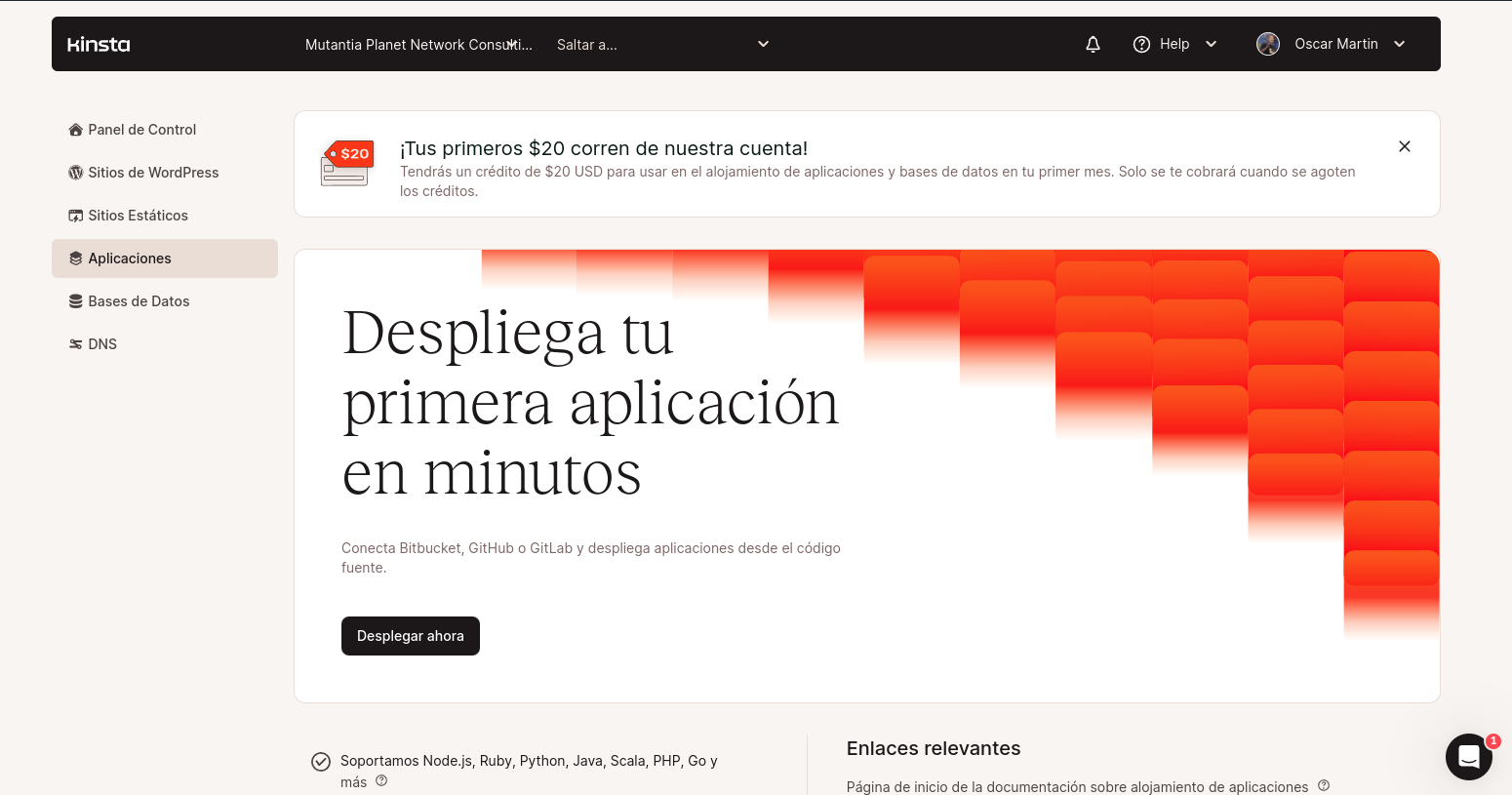The image size is (1512, 795).
Task: Open the Intercom chat widget
Action: pyautogui.click(x=1468, y=757)
